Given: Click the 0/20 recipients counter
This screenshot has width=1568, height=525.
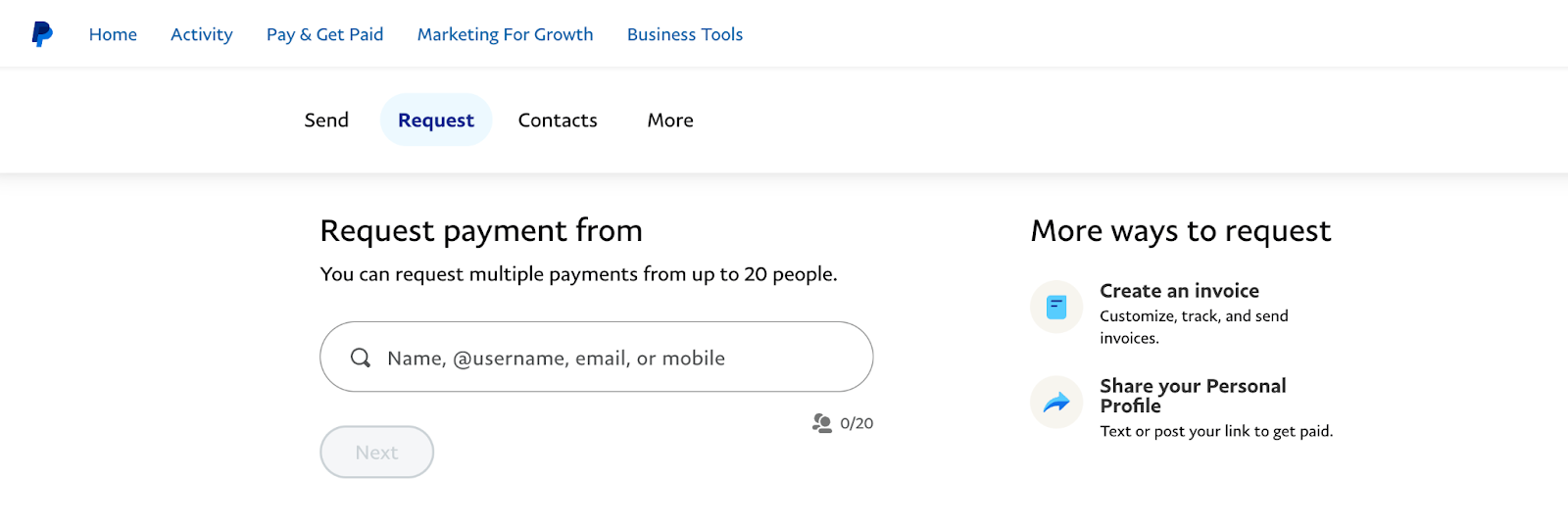Looking at the screenshot, I should [857, 423].
